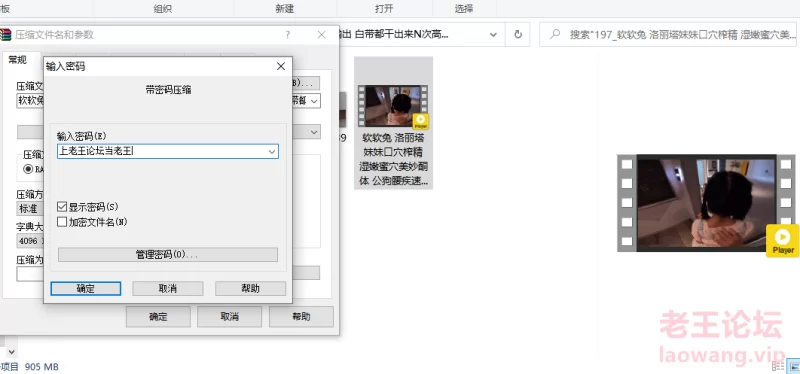Screen dimensions: 800x374
Task: Click the question mark help icon
Action: 288,35
